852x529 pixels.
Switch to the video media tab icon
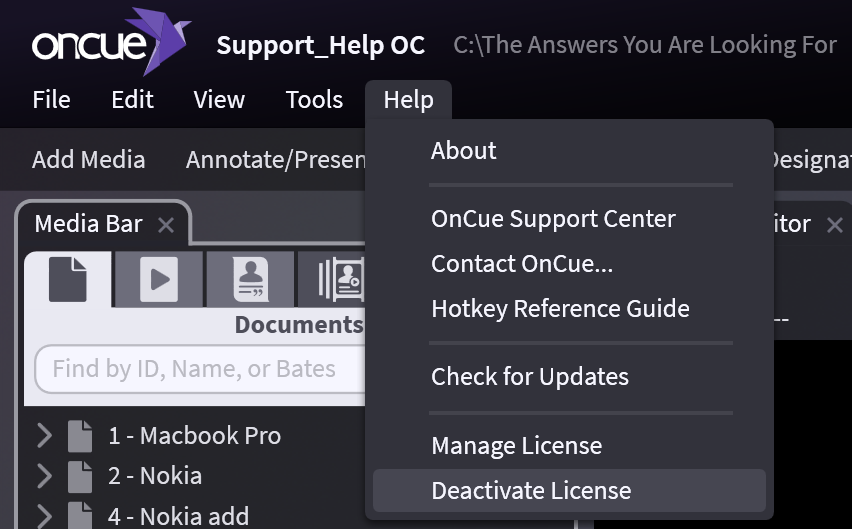[158, 279]
